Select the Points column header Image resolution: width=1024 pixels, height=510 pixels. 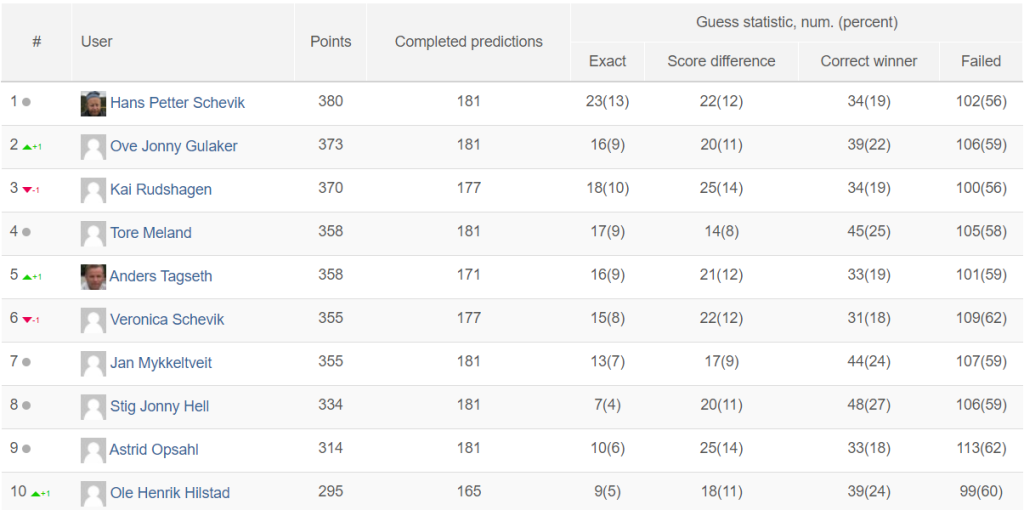(x=330, y=42)
